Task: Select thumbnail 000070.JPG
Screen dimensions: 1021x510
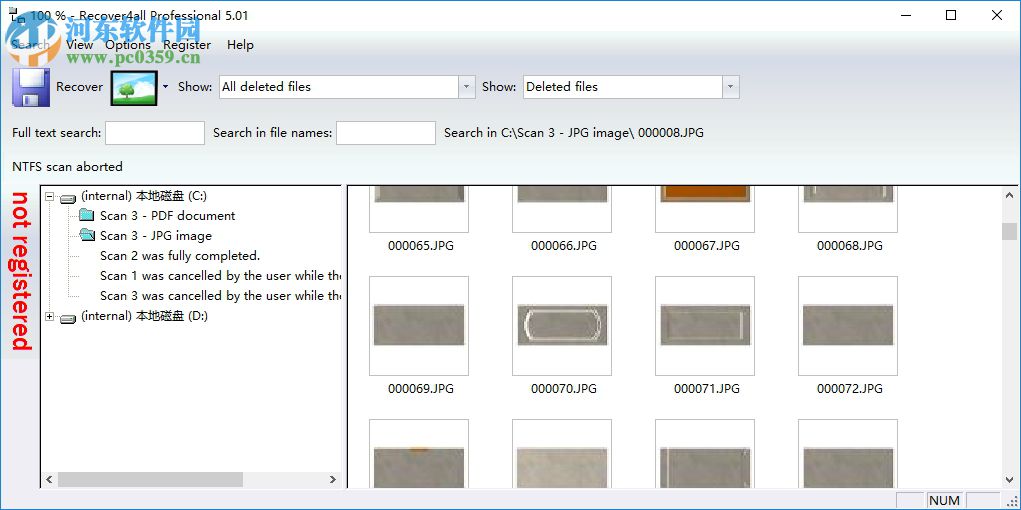Action: 562,326
